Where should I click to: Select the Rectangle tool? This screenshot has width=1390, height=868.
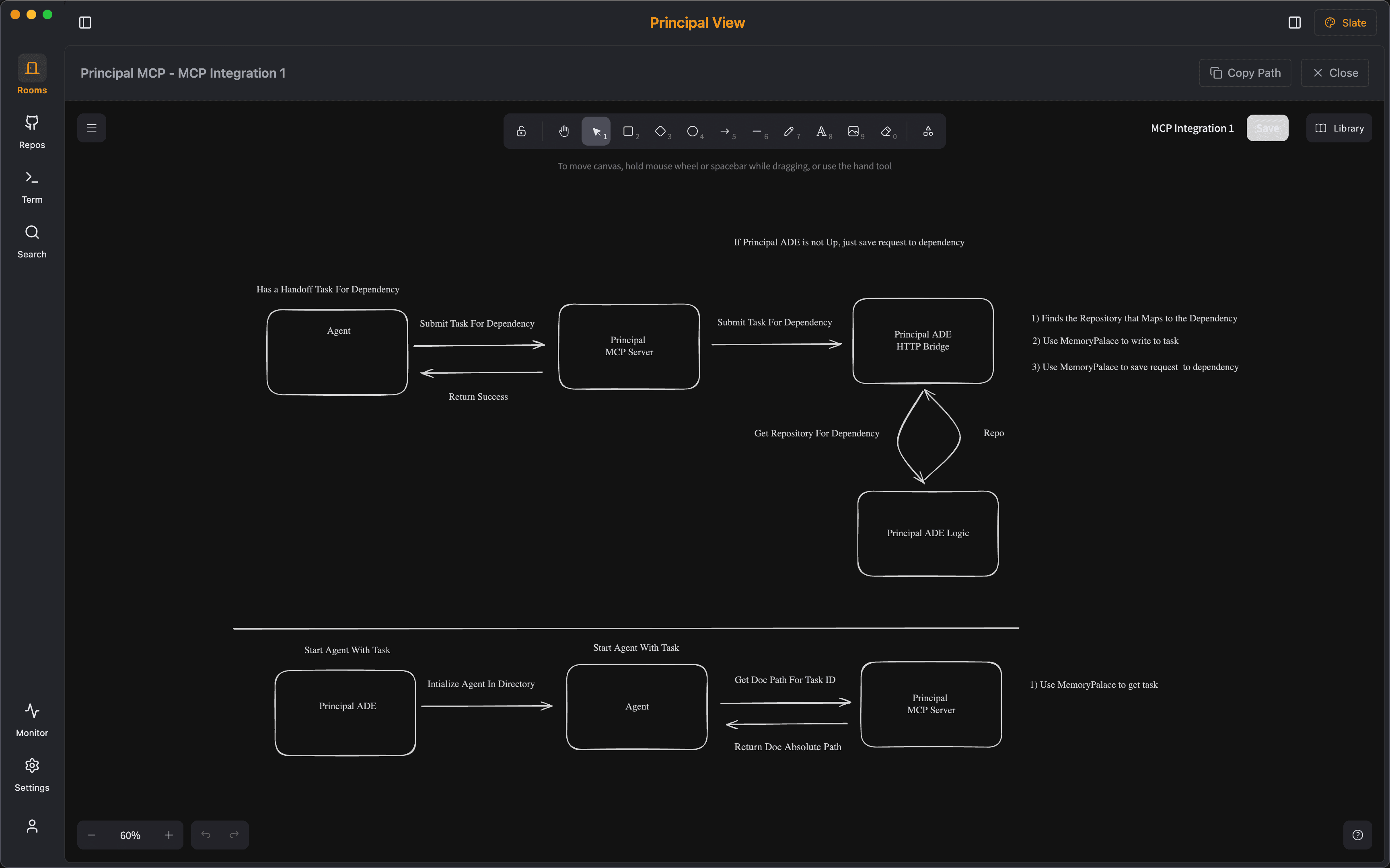tap(628, 131)
